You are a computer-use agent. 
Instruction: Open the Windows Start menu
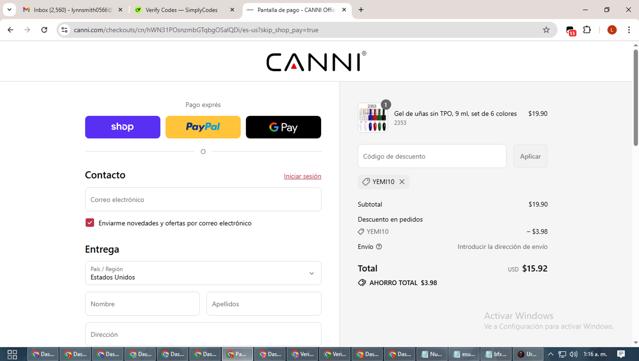click(x=12, y=354)
